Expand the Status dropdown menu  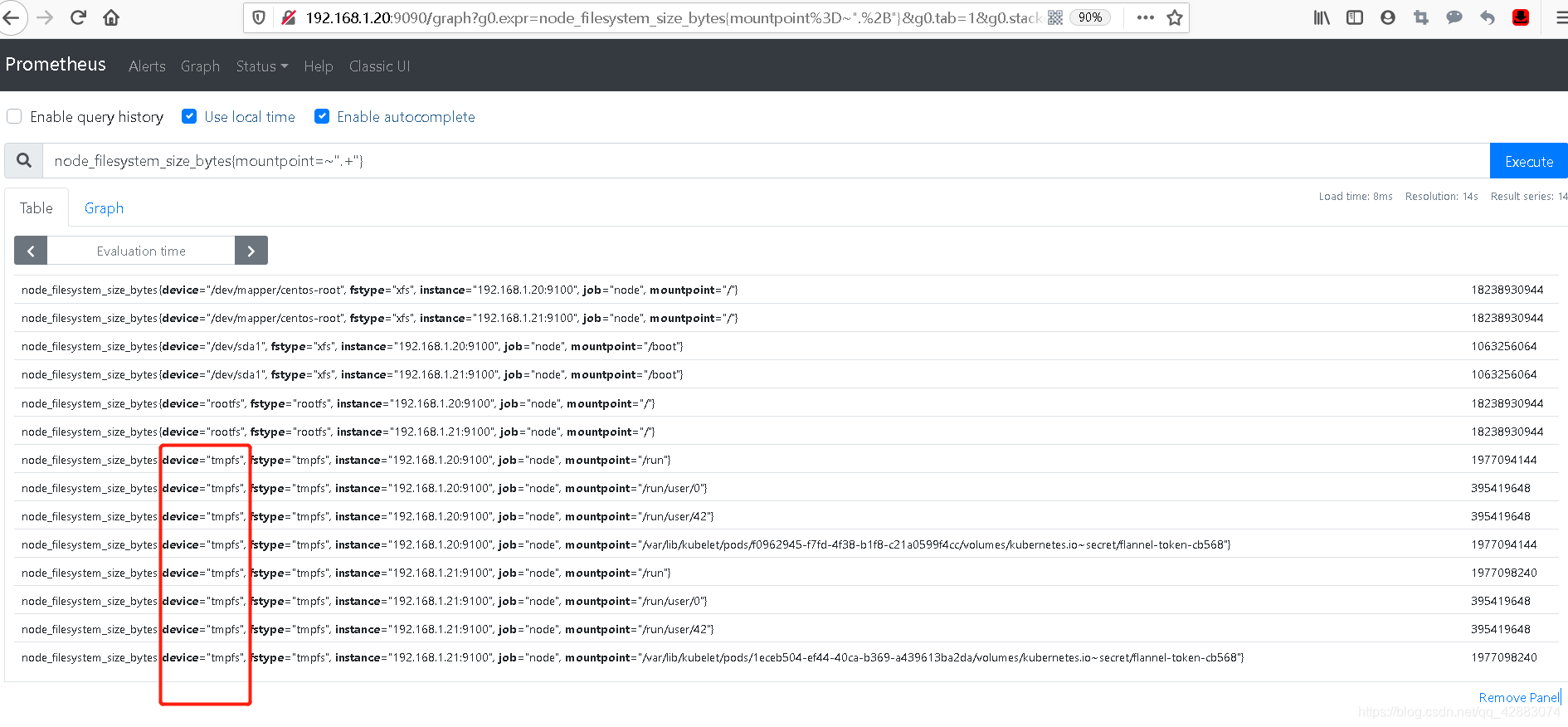(x=262, y=66)
